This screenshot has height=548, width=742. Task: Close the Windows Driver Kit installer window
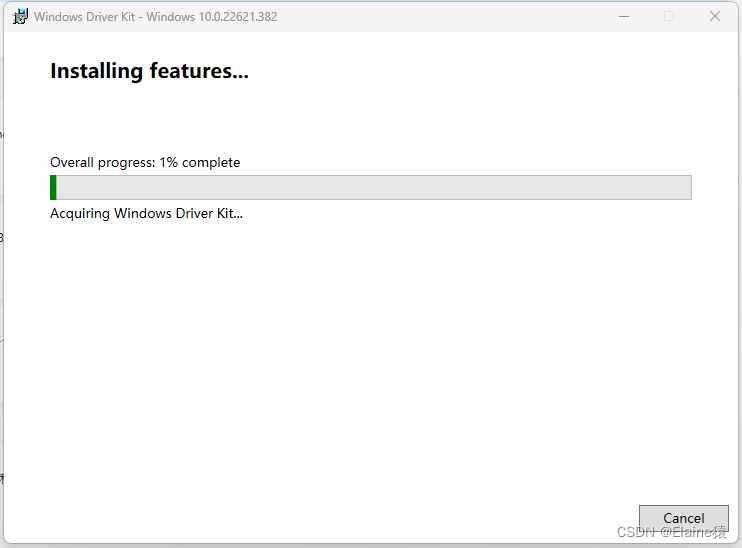point(715,17)
